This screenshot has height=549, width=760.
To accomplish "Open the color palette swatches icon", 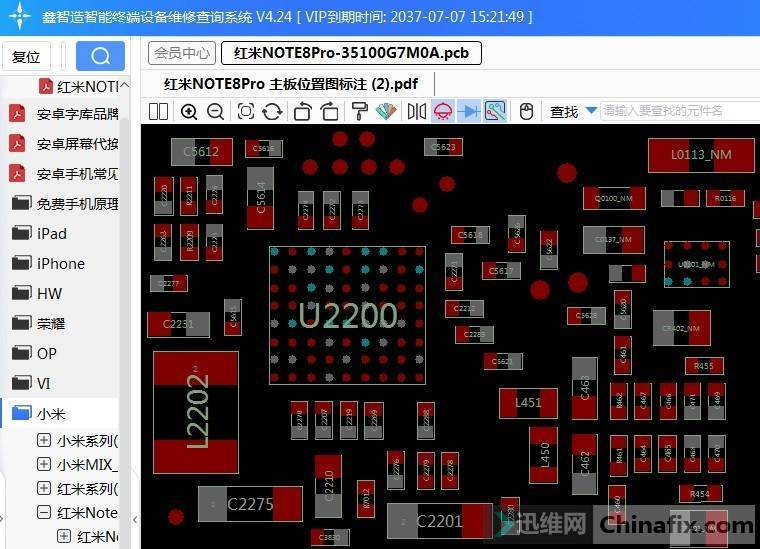I will click(x=386, y=111).
